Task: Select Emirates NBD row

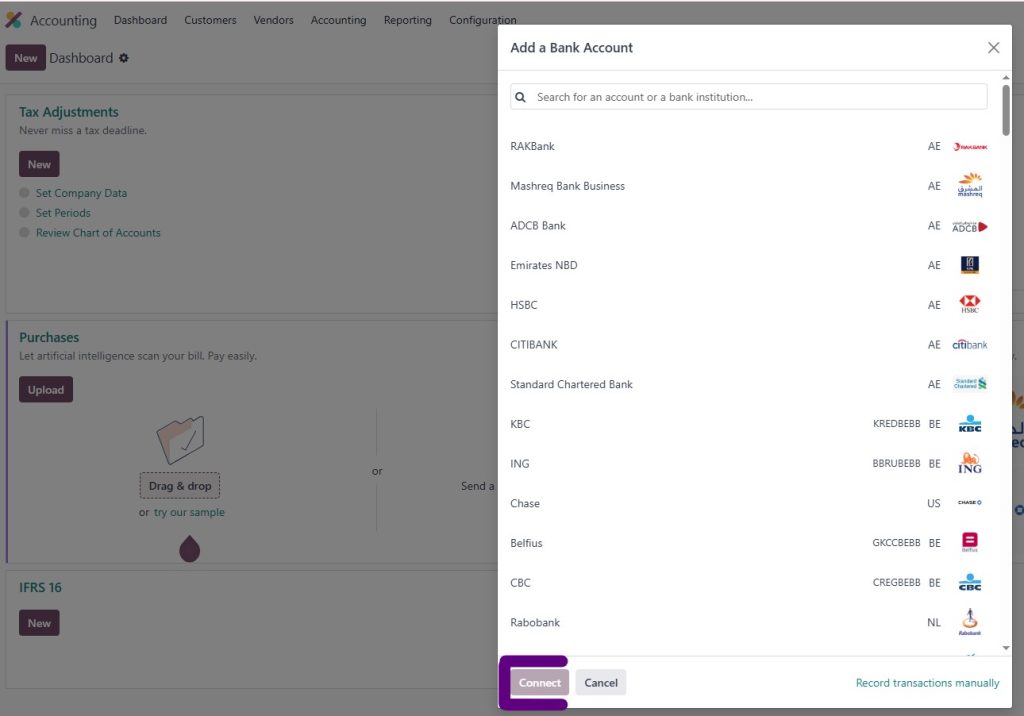Action: (x=748, y=265)
